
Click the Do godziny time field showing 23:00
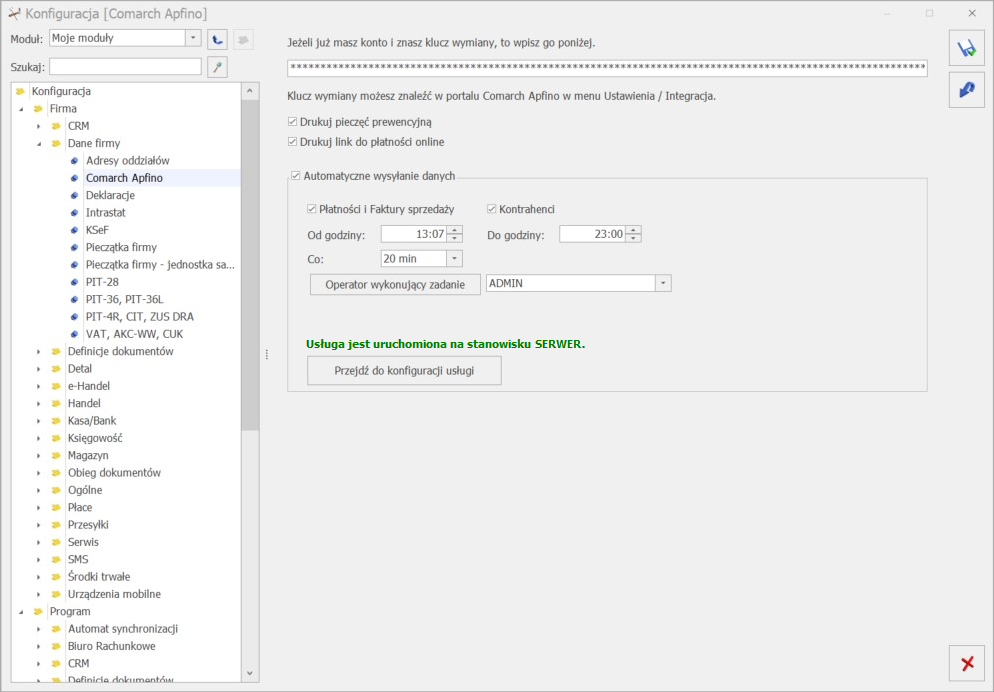(593, 234)
